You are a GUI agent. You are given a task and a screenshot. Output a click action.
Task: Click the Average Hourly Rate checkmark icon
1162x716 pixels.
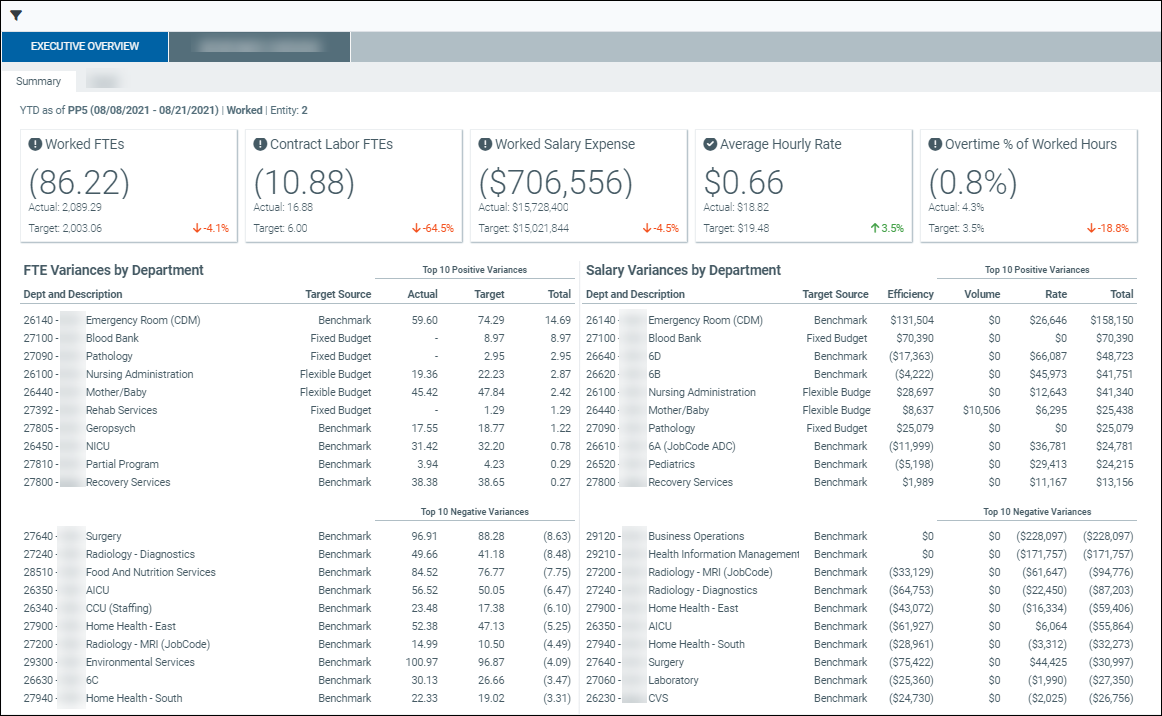pyautogui.click(x=711, y=144)
